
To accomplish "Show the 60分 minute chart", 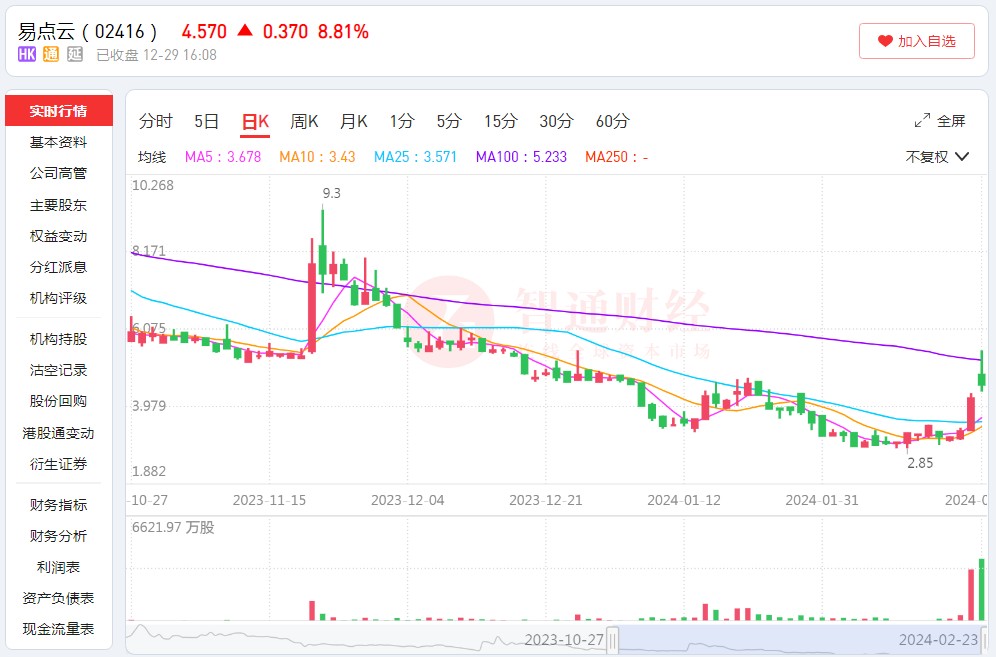I will pyautogui.click(x=612, y=121).
